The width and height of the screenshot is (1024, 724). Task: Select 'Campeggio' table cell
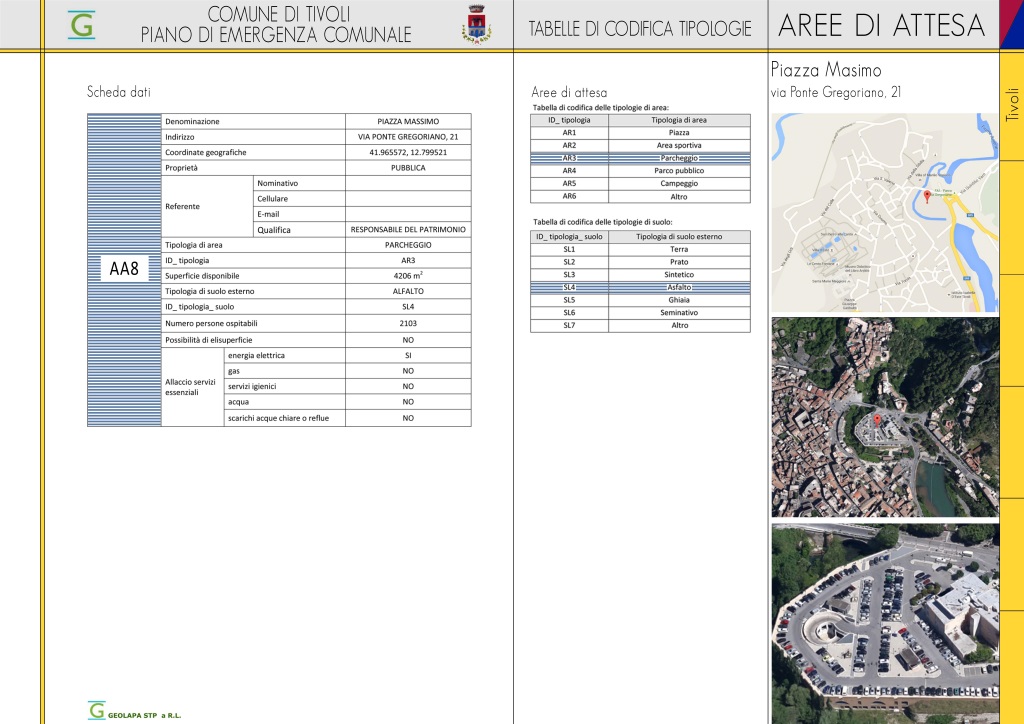[x=679, y=183]
